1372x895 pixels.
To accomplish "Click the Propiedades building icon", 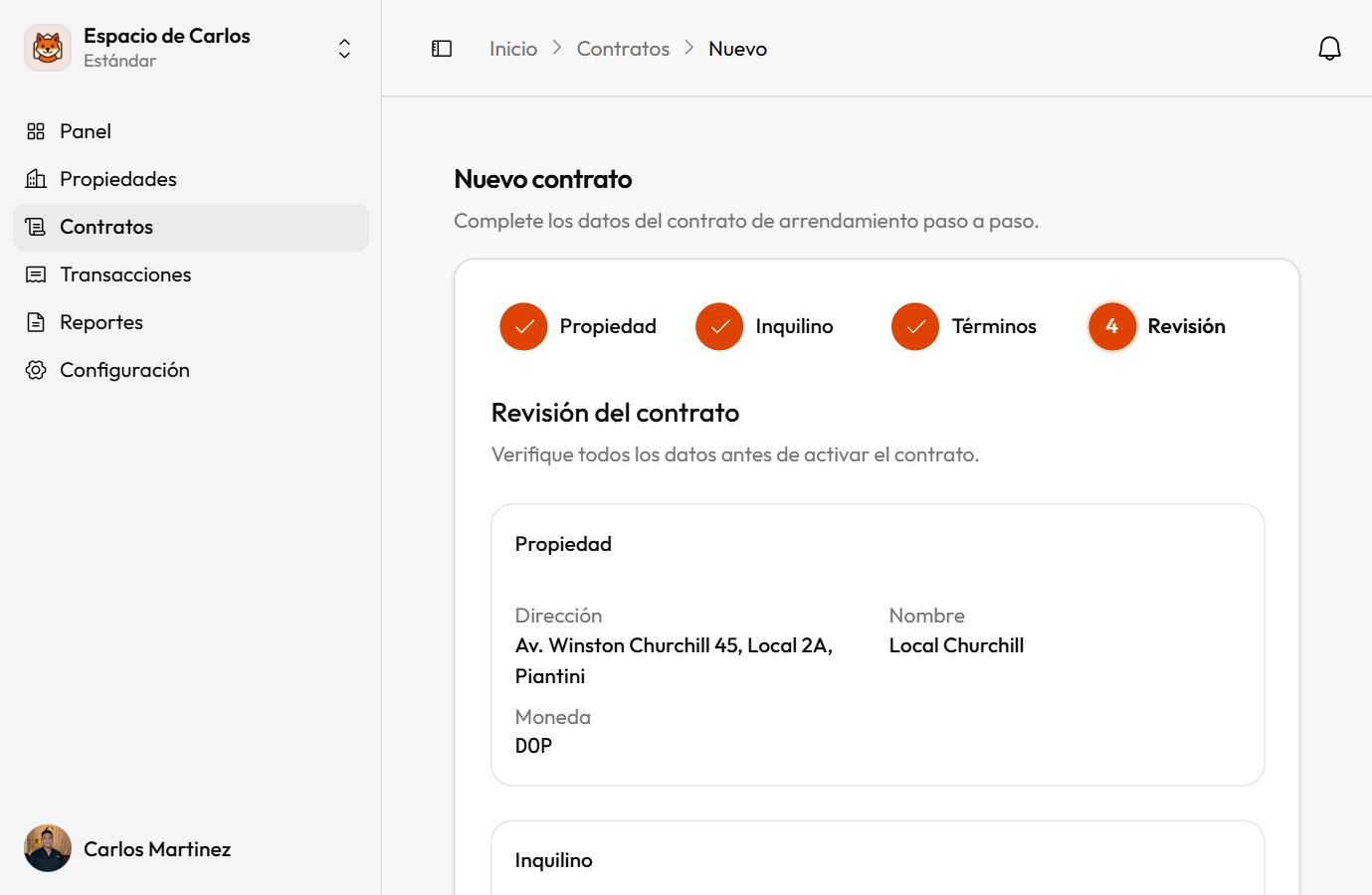I will tap(36, 179).
